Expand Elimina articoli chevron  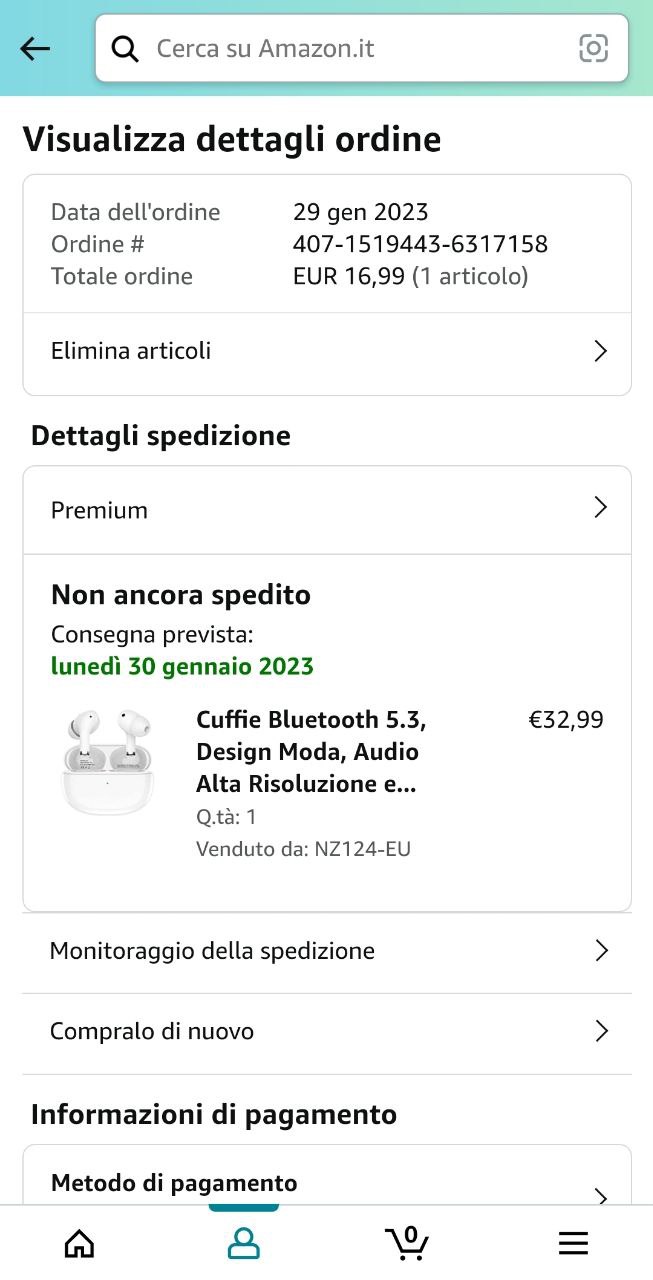point(600,351)
